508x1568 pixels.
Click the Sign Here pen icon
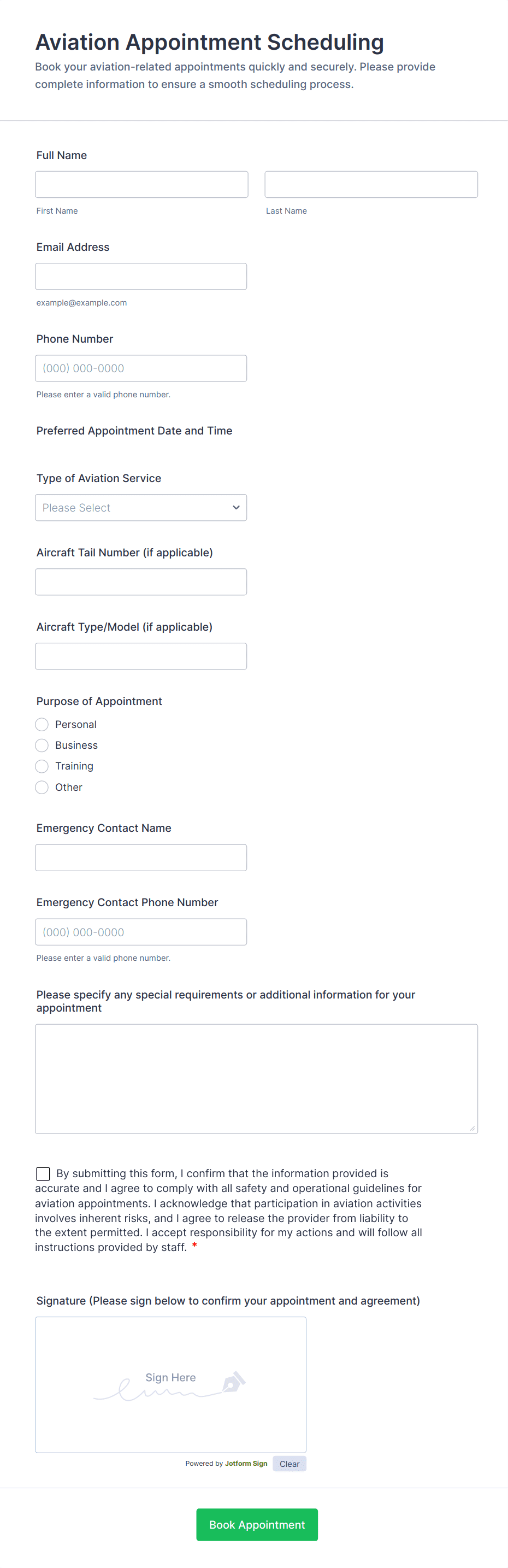(x=234, y=1382)
